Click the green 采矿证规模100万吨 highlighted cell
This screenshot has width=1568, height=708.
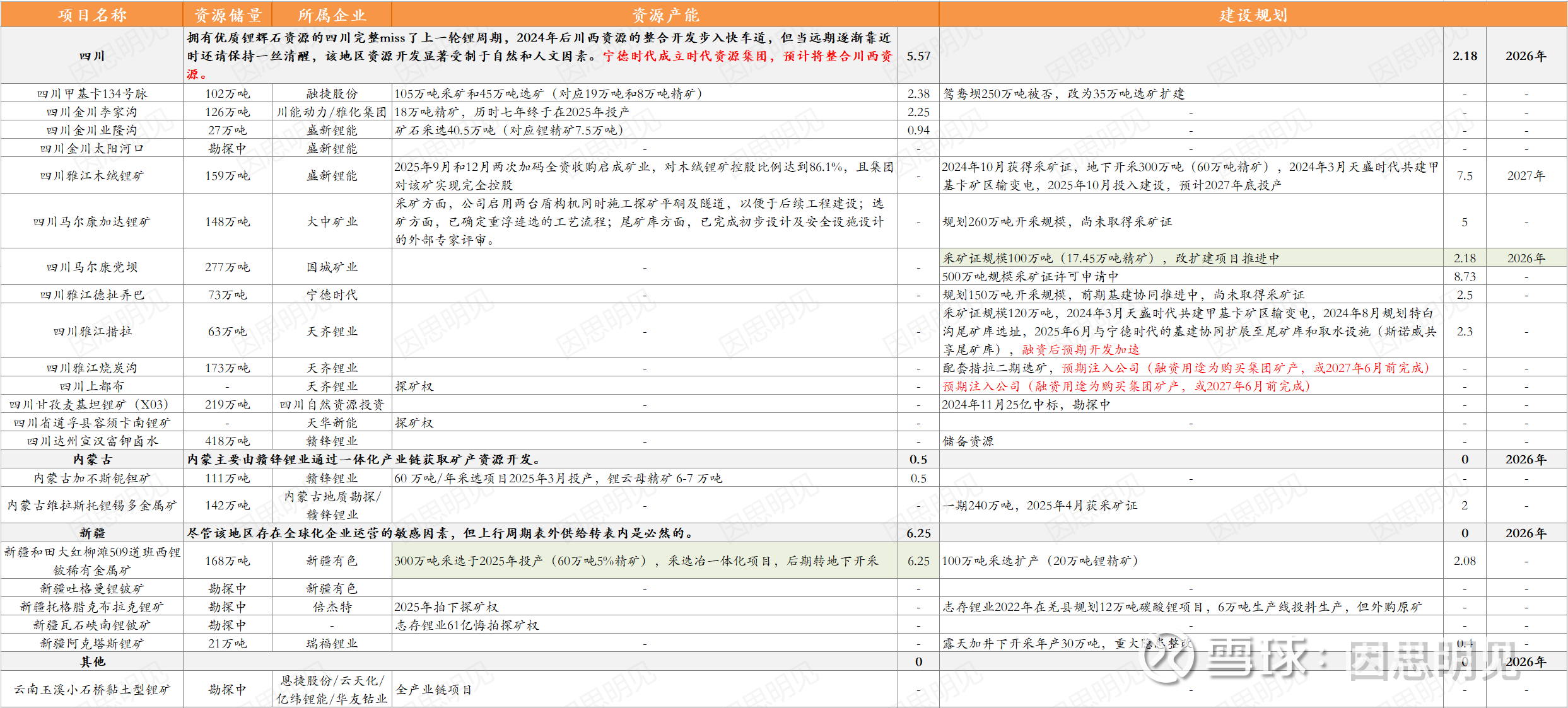(x=1110, y=258)
